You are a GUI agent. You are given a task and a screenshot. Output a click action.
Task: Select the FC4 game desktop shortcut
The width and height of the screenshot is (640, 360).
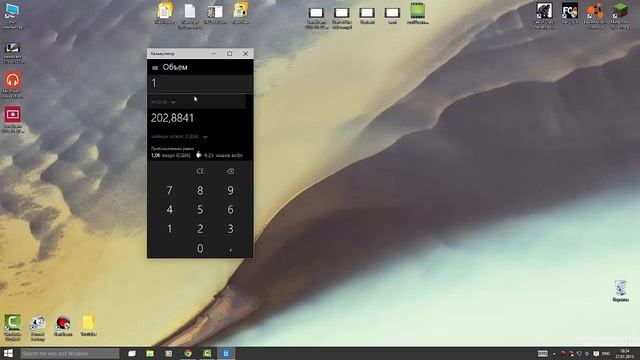click(x=570, y=14)
